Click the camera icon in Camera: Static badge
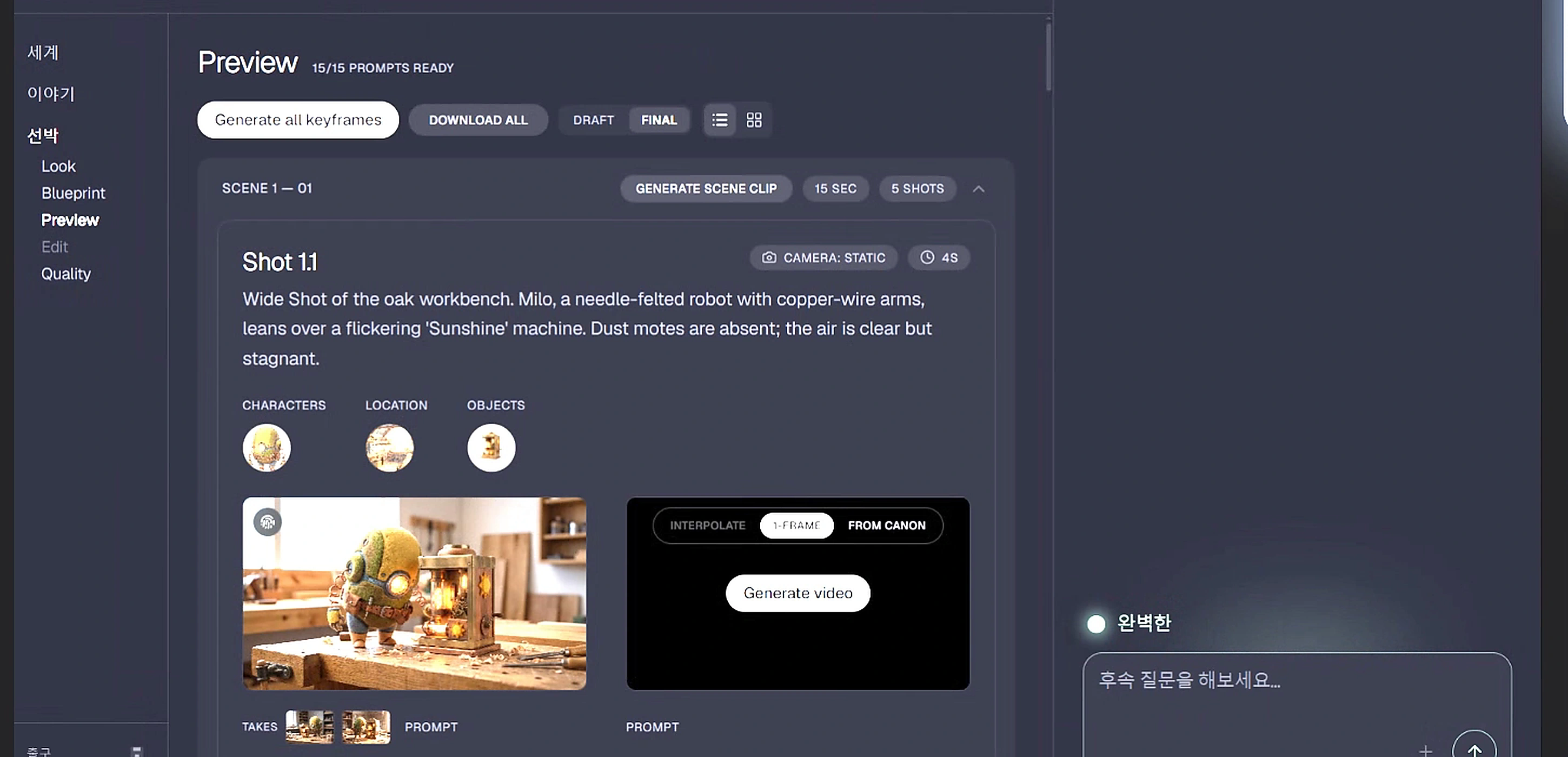1568x757 pixels. click(x=769, y=257)
